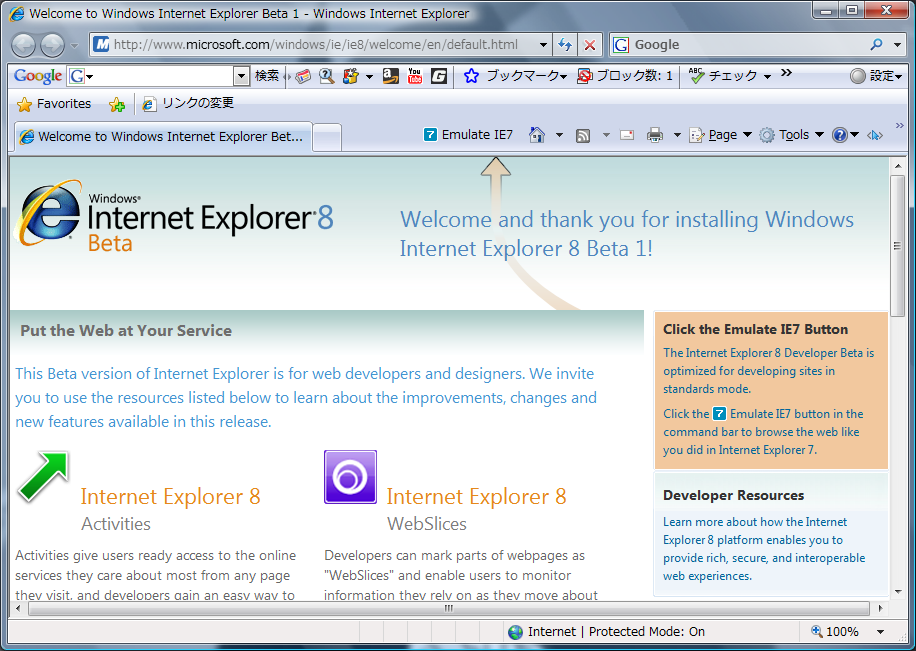The width and height of the screenshot is (916, 651).
Task: Click the Refresh page icon
Action: (x=565, y=44)
